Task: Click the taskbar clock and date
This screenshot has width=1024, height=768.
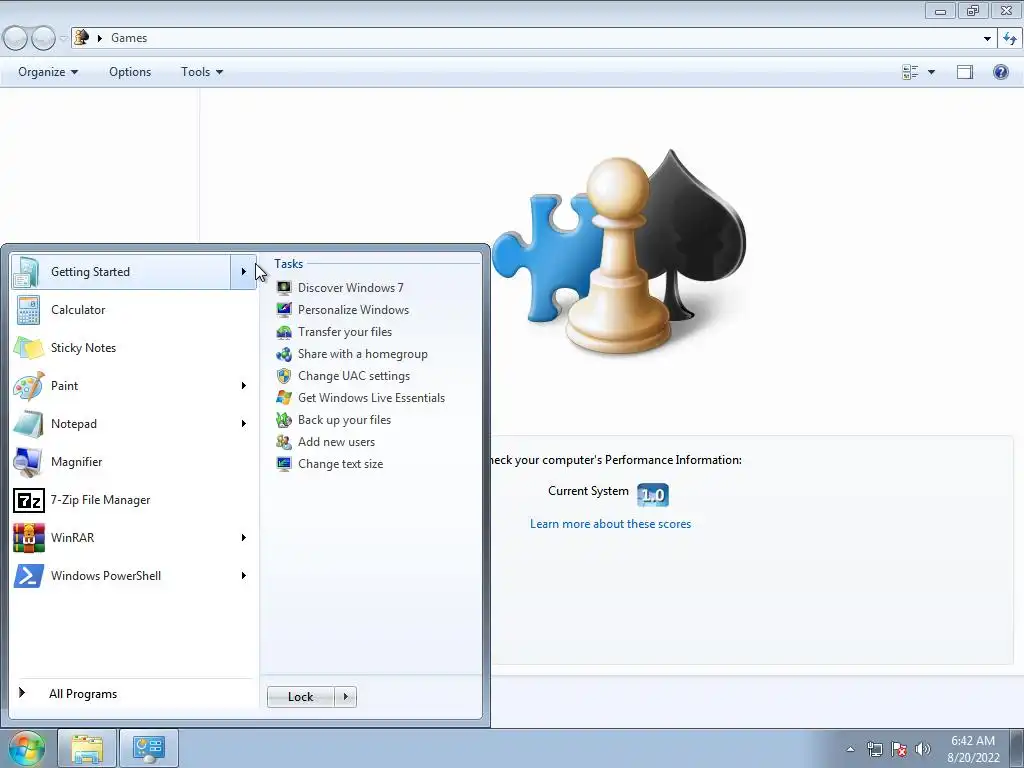Action: pos(973,749)
